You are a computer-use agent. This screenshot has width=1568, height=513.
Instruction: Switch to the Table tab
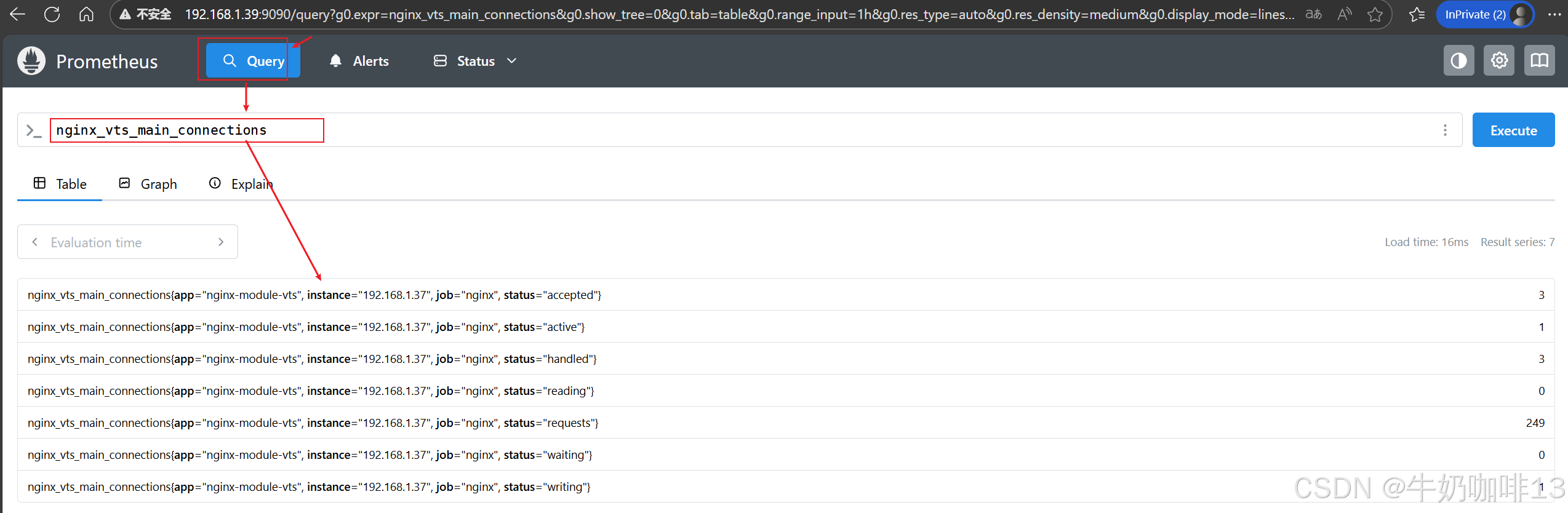[60, 184]
